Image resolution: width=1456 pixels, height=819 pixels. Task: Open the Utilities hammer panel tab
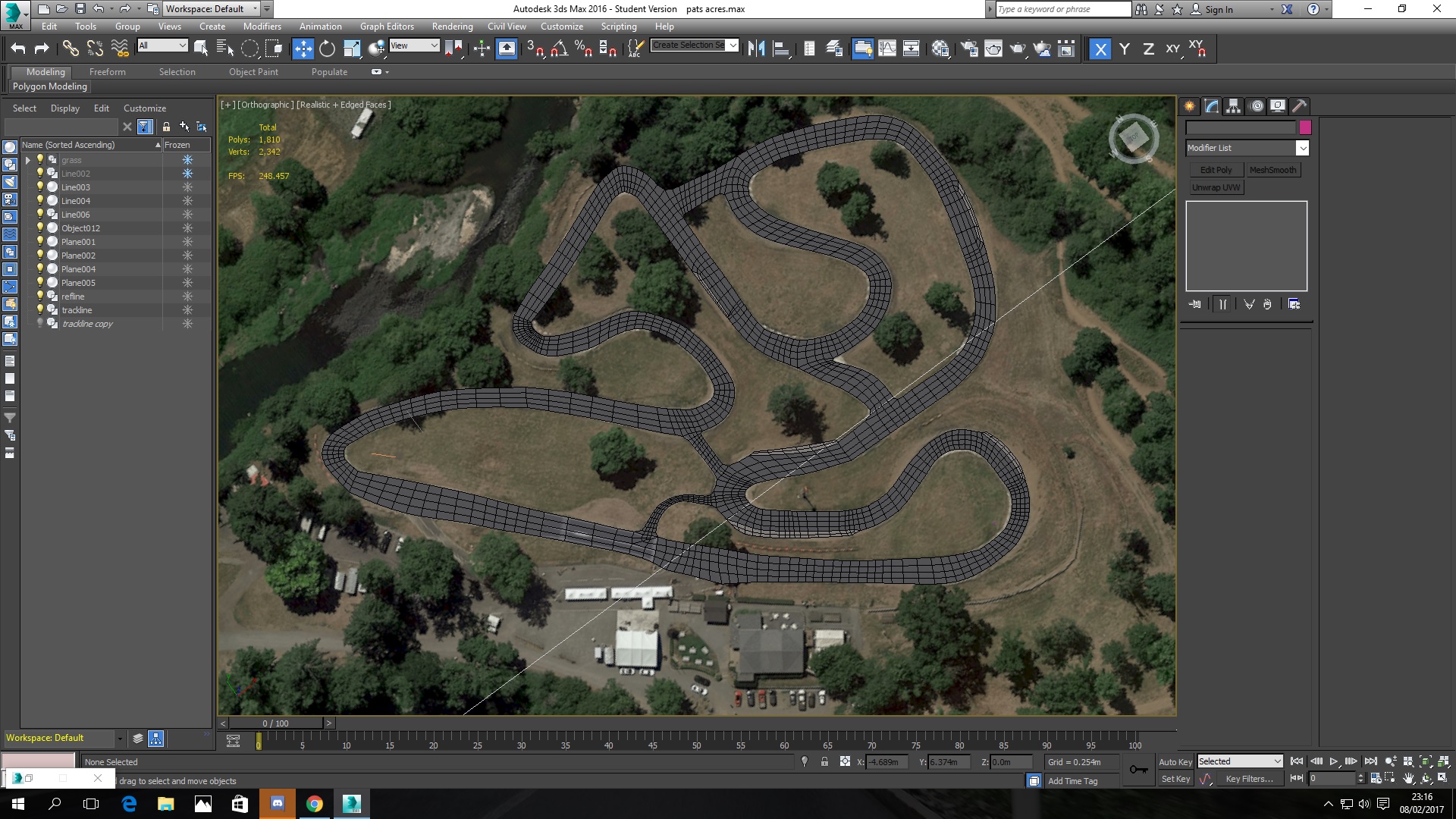[1299, 106]
